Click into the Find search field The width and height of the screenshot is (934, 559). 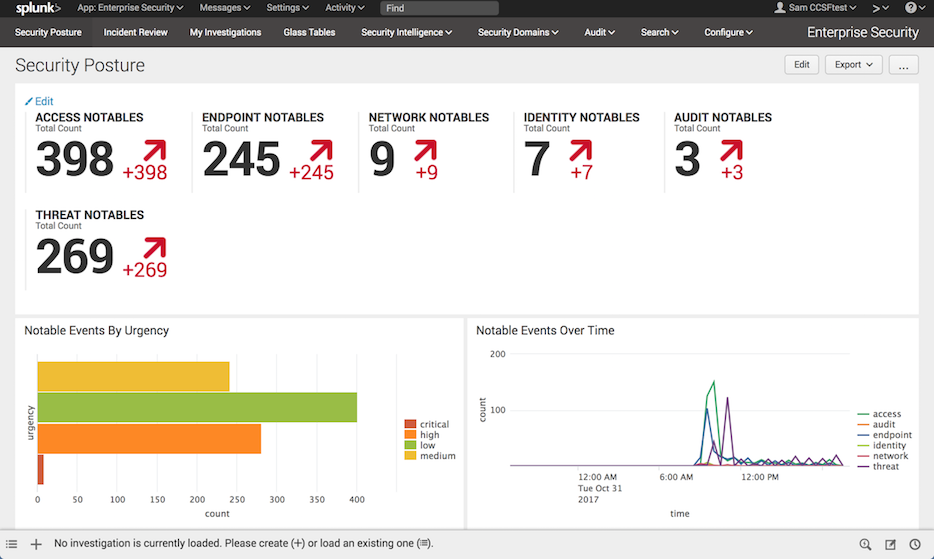(x=438, y=8)
